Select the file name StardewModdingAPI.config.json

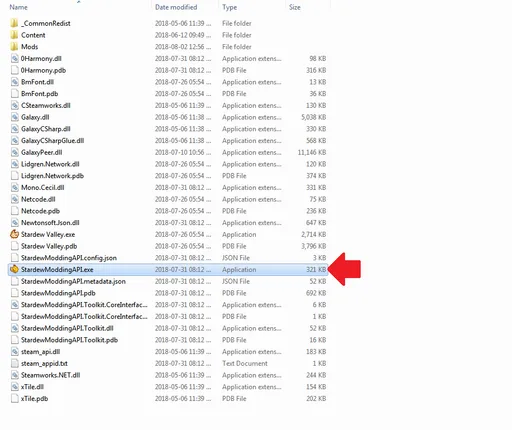tap(69, 258)
